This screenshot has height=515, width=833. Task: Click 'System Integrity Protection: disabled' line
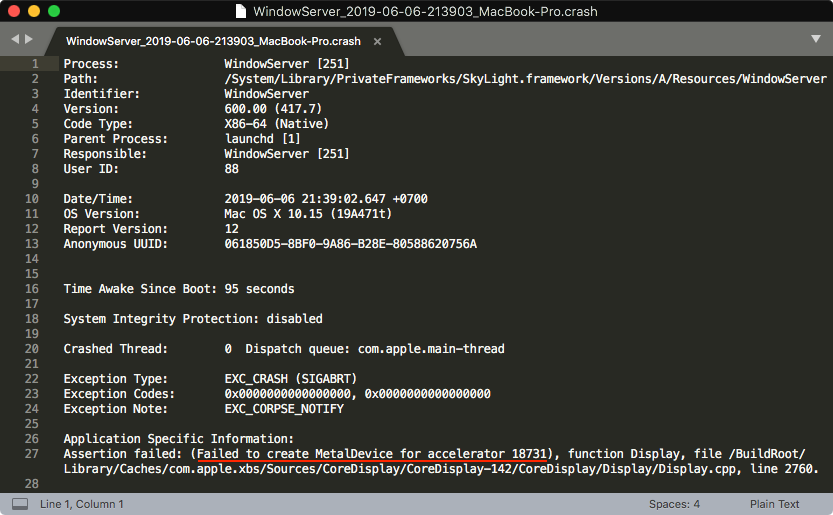point(193,319)
